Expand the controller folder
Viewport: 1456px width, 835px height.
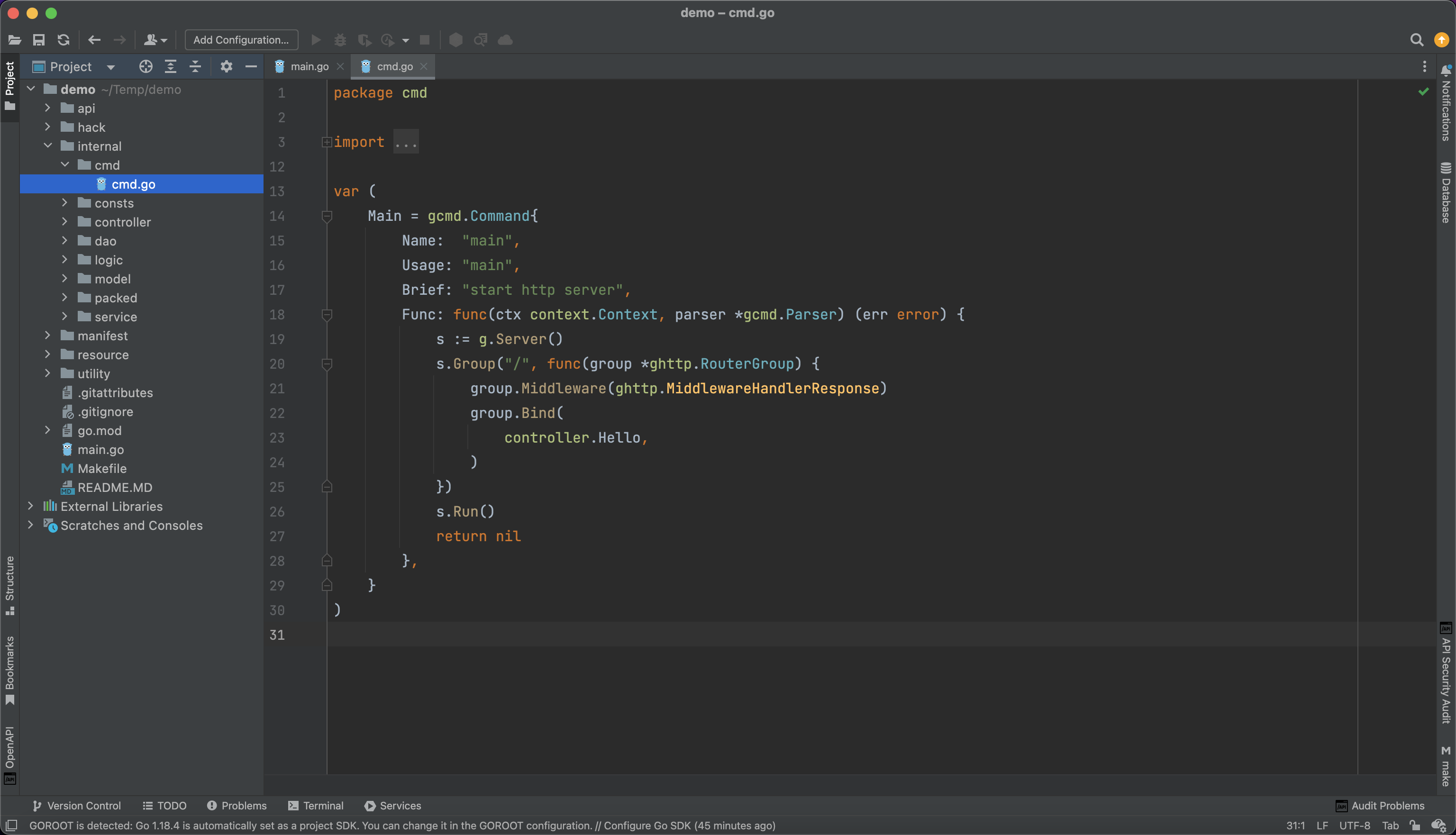tap(65, 222)
